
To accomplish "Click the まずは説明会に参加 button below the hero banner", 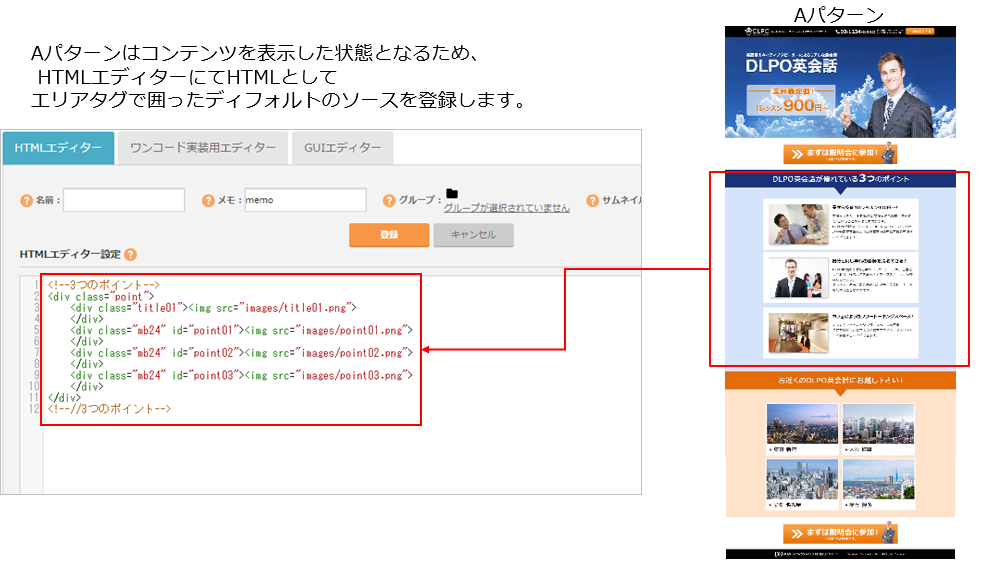I will (x=840, y=154).
